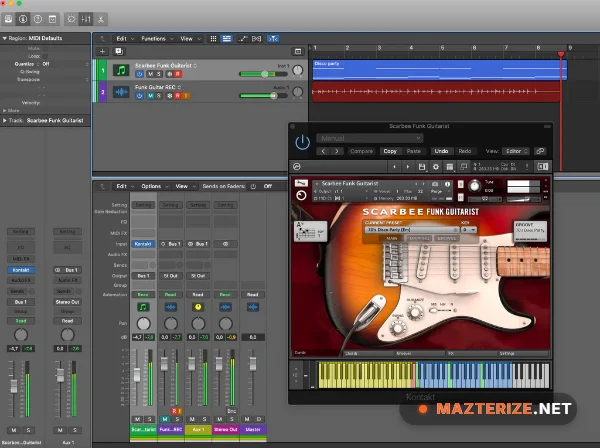The width and height of the screenshot is (600, 448).
Task: Click the duplicate track button
Action: pos(119,51)
